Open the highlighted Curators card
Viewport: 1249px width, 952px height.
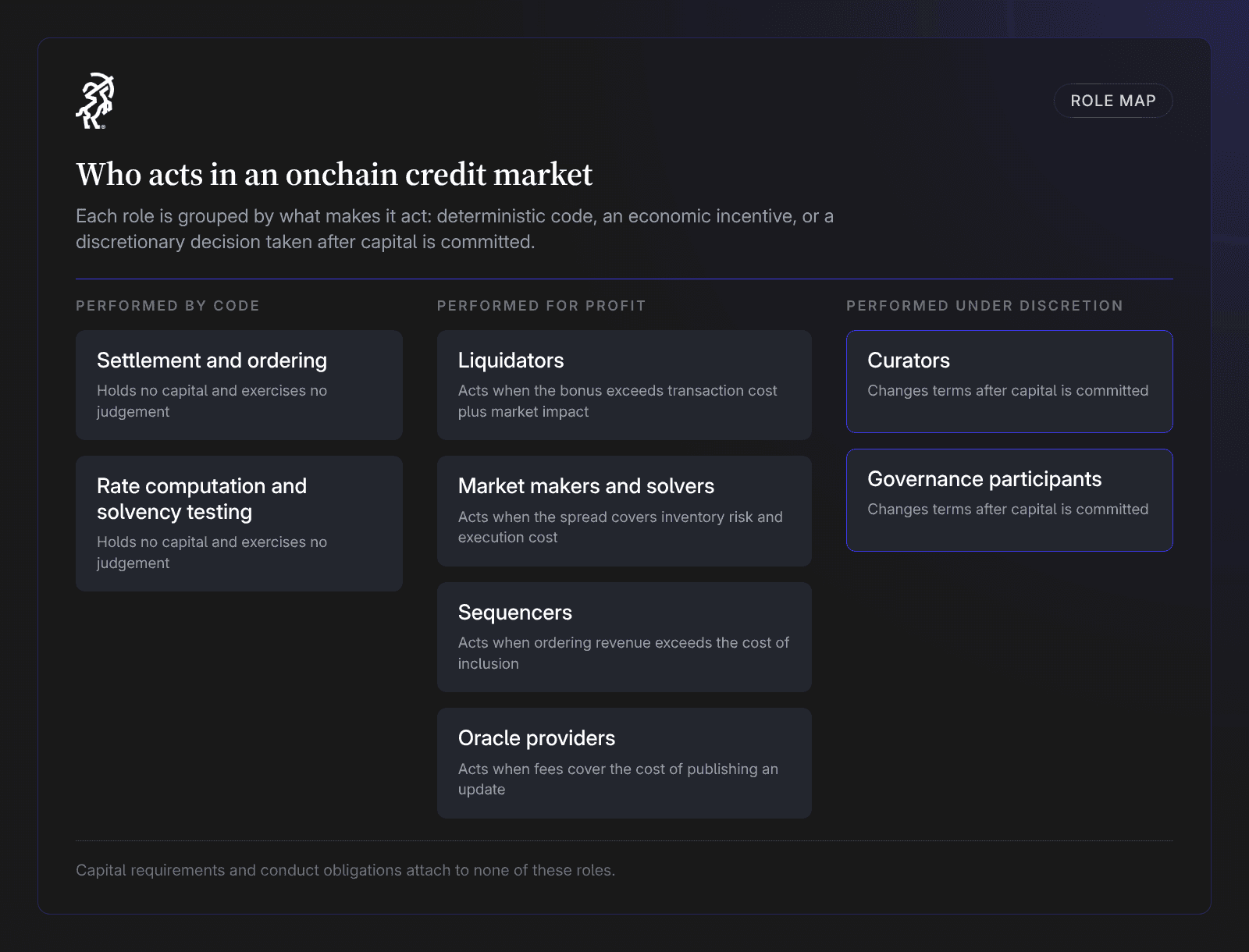tap(1009, 382)
